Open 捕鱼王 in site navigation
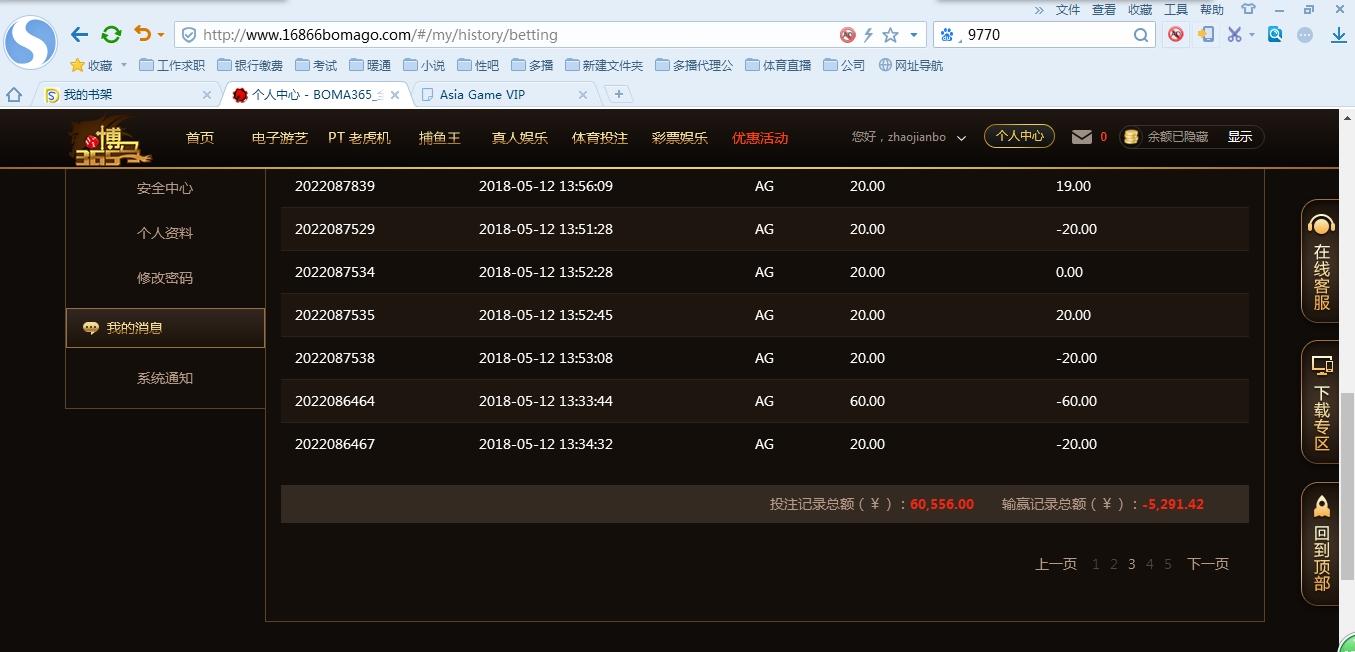Viewport: 1355px width, 652px height. pos(440,138)
